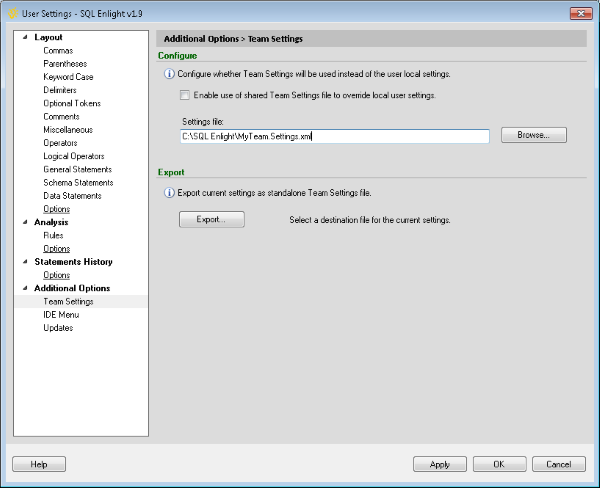Apply the current settings
This screenshot has height=488, width=600.
pos(440,464)
